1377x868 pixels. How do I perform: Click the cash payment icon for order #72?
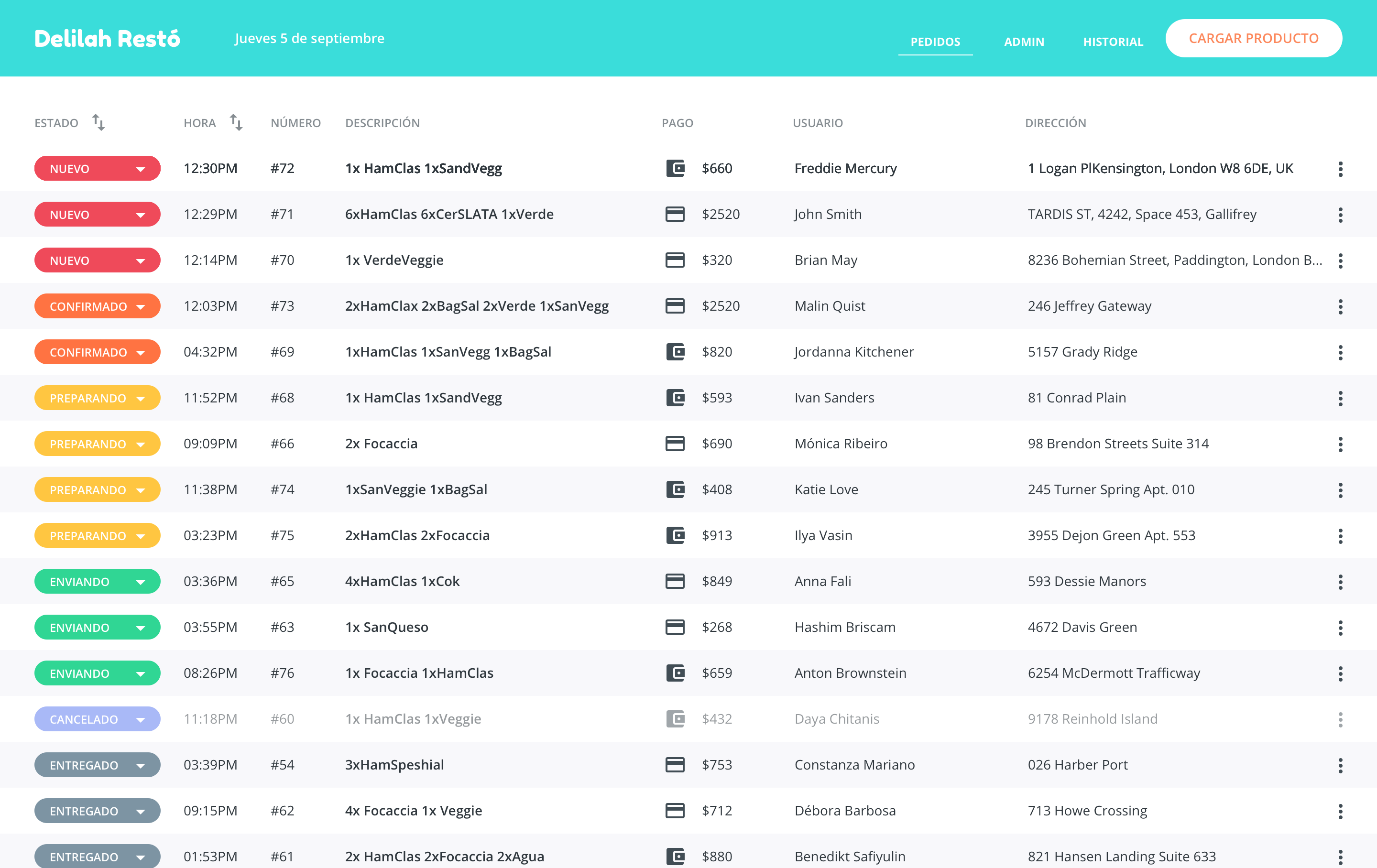coord(675,168)
